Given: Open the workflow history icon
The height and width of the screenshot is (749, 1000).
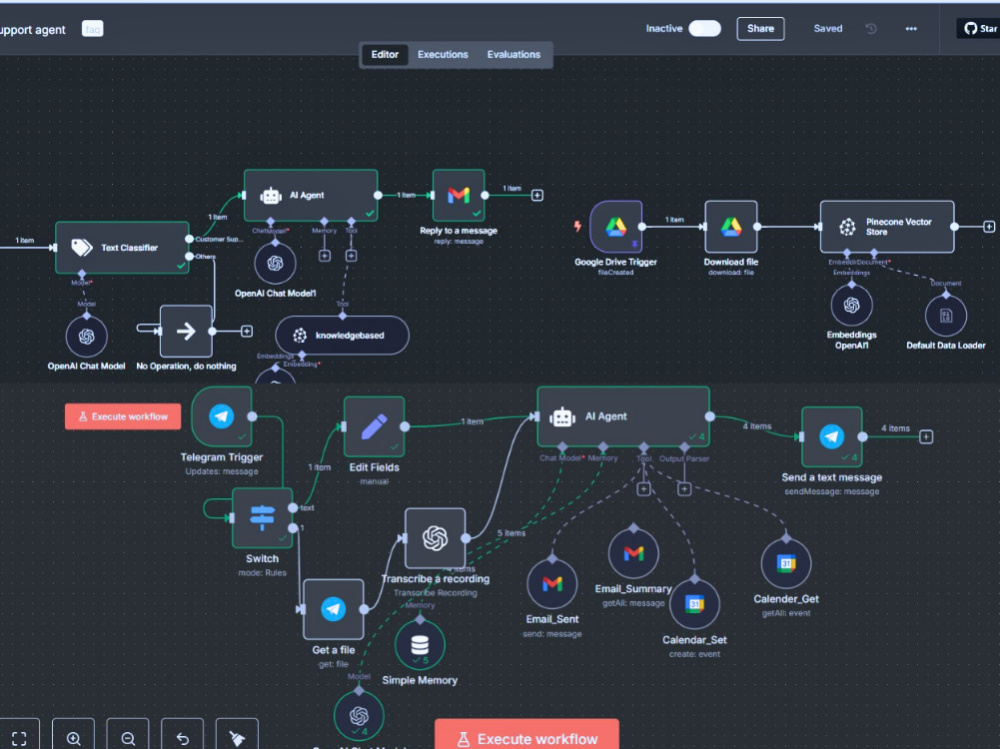Looking at the screenshot, I should (871, 29).
